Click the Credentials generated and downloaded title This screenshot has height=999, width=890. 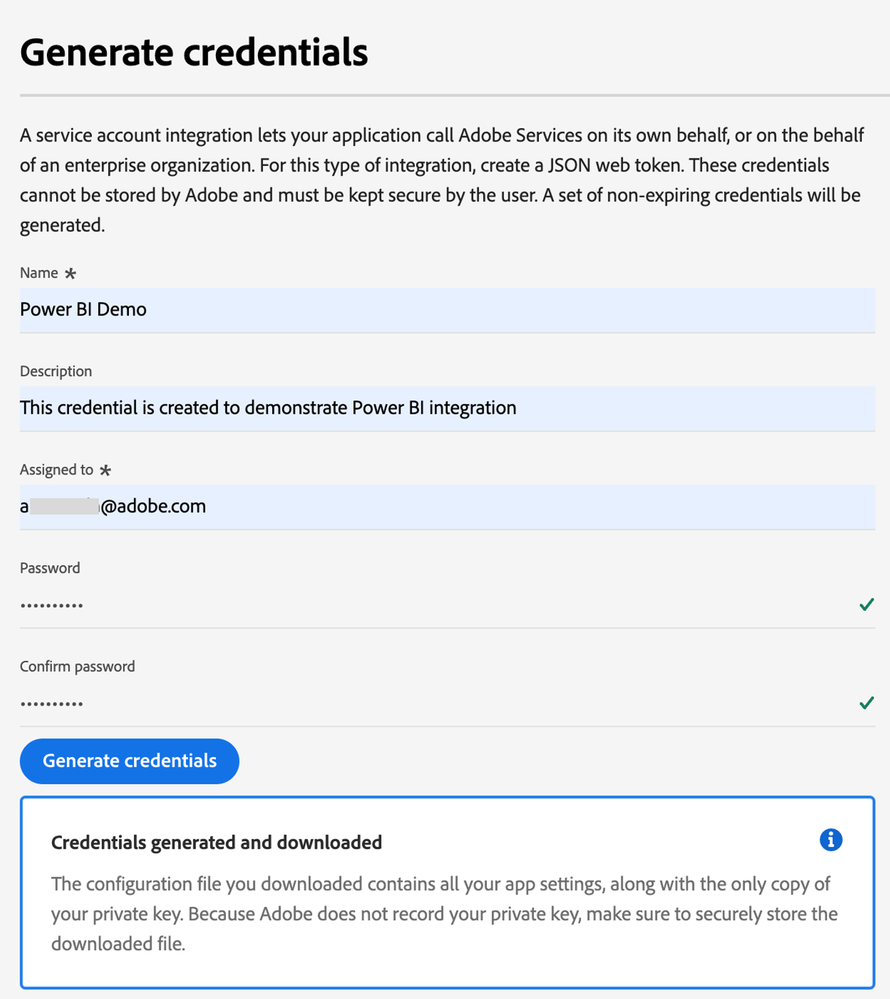[x=216, y=843]
